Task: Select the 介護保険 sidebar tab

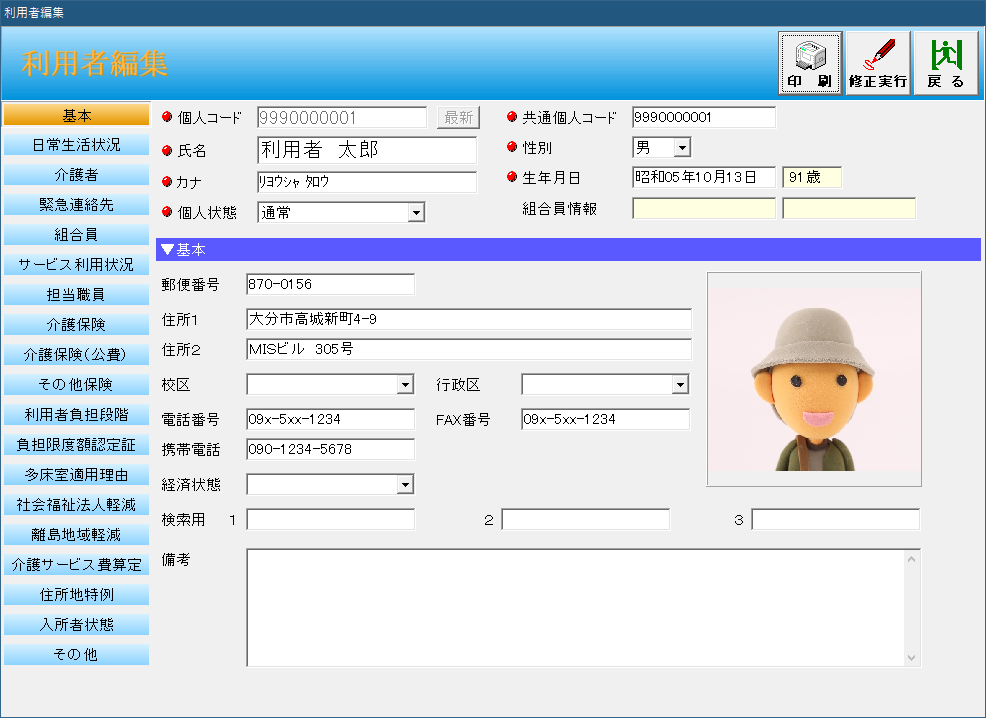Action: 76,325
